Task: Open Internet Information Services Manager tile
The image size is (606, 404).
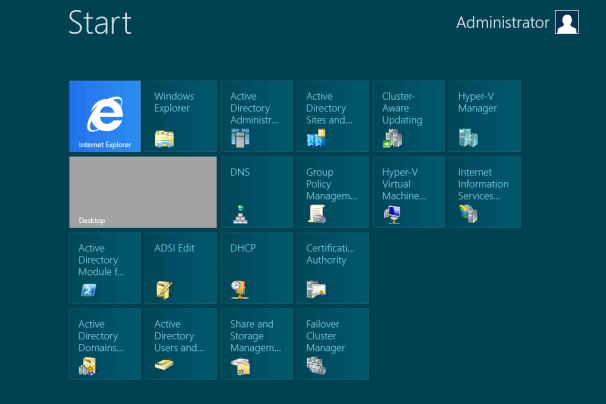Action: [485, 192]
